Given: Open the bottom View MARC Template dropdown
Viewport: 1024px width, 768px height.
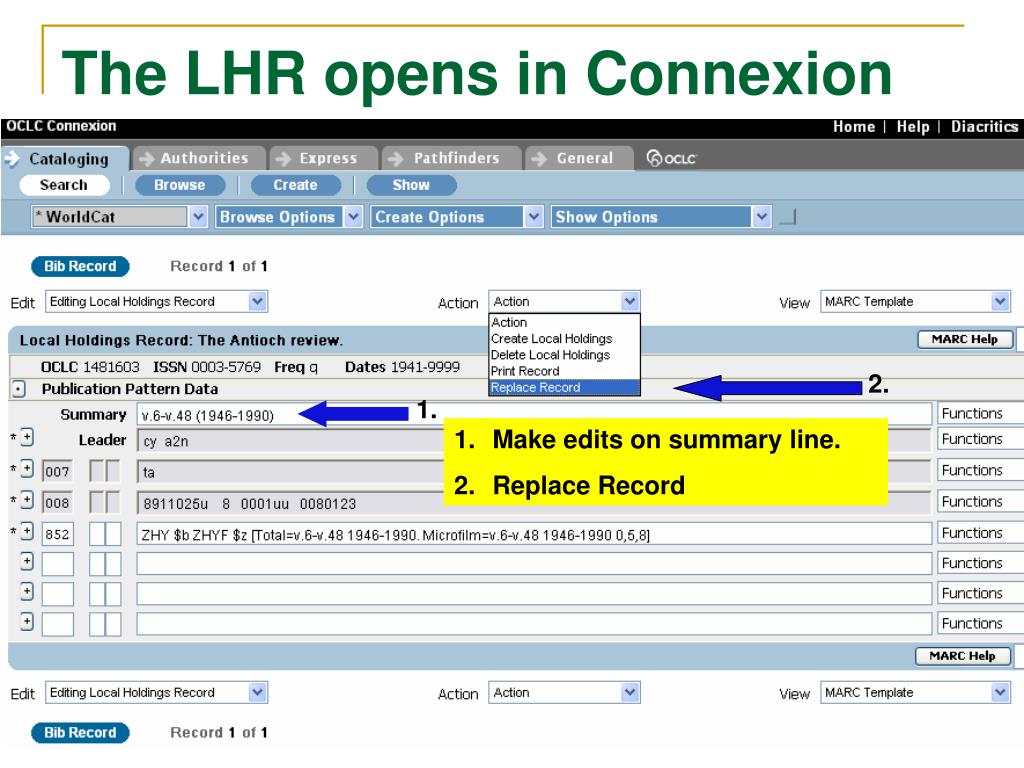Looking at the screenshot, I should 915,693.
